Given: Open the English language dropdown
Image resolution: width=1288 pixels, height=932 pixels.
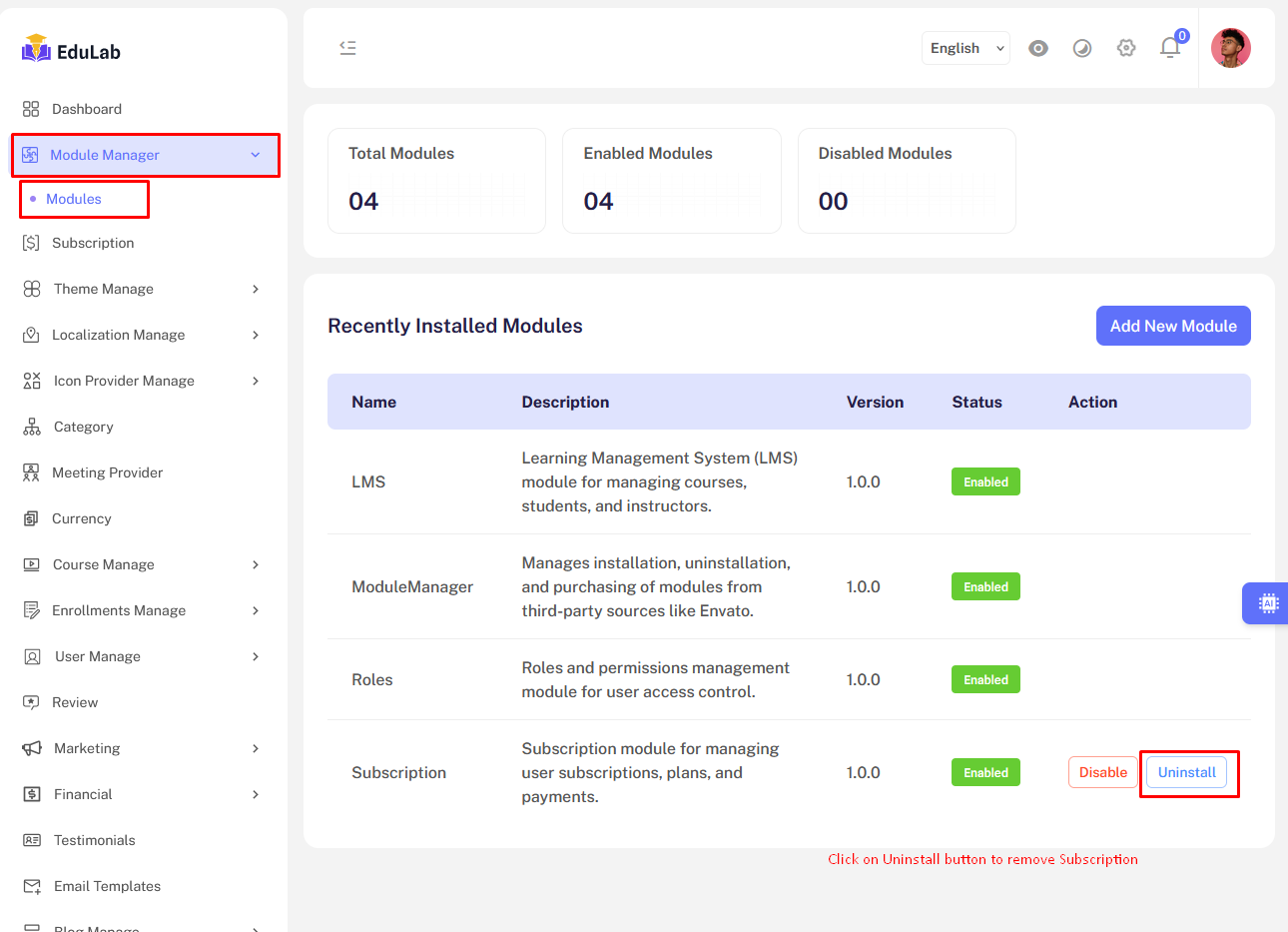Looking at the screenshot, I should click(x=965, y=47).
